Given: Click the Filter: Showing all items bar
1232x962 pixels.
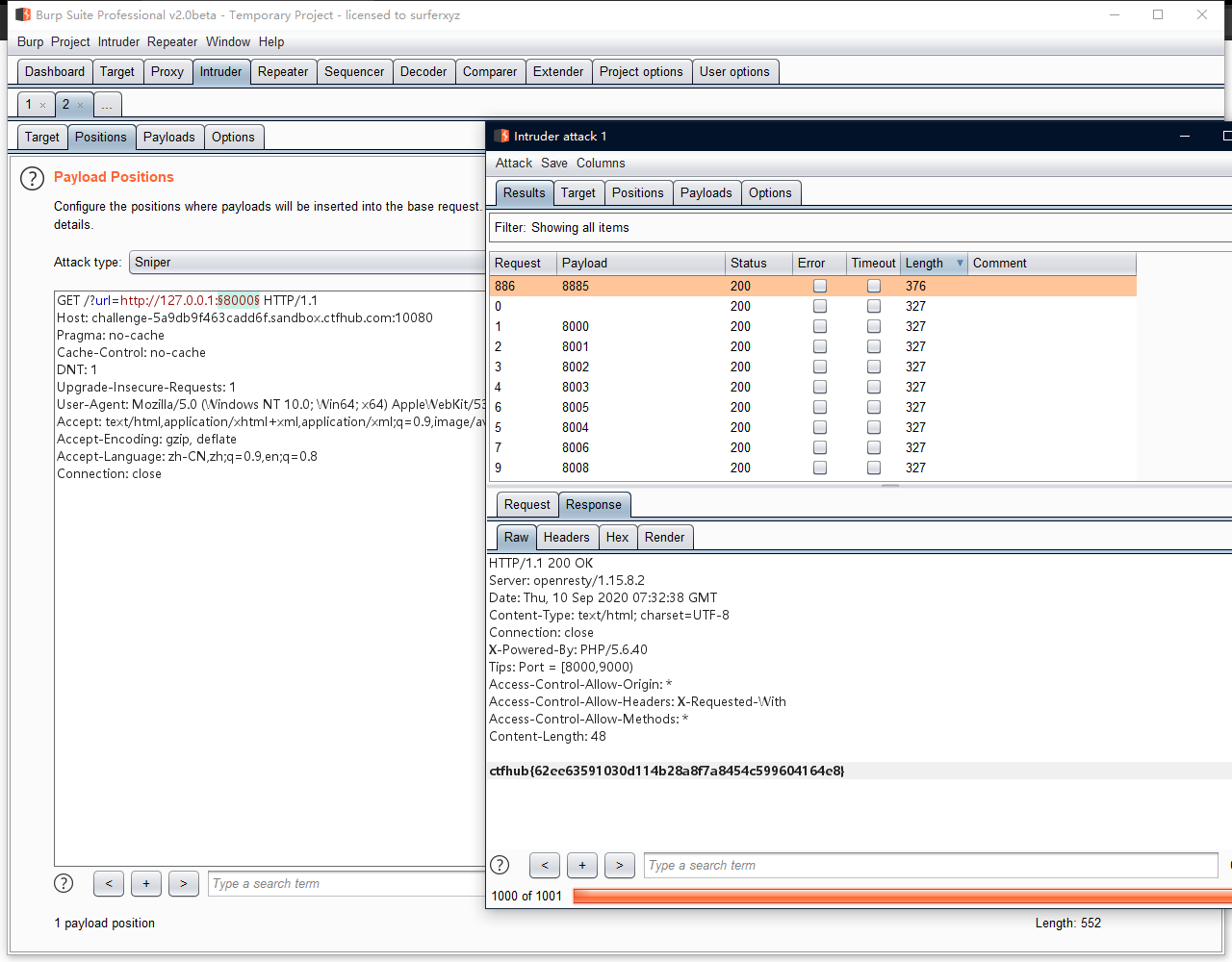Looking at the screenshot, I should pos(861,228).
